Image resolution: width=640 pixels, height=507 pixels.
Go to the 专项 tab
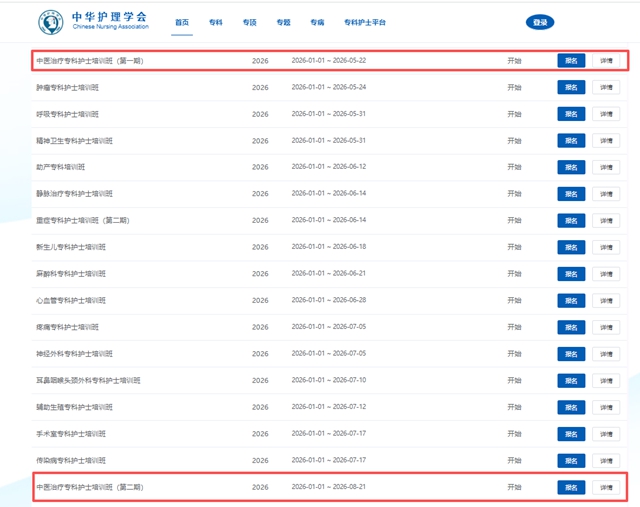click(x=249, y=22)
